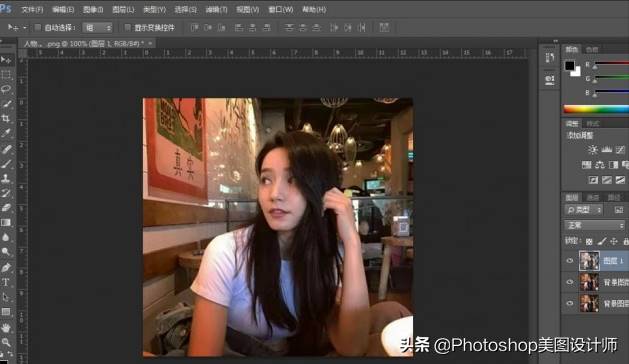This screenshot has height=364, width=629.
Task: Select the Dodge tool
Action: [x=6, y=252]
